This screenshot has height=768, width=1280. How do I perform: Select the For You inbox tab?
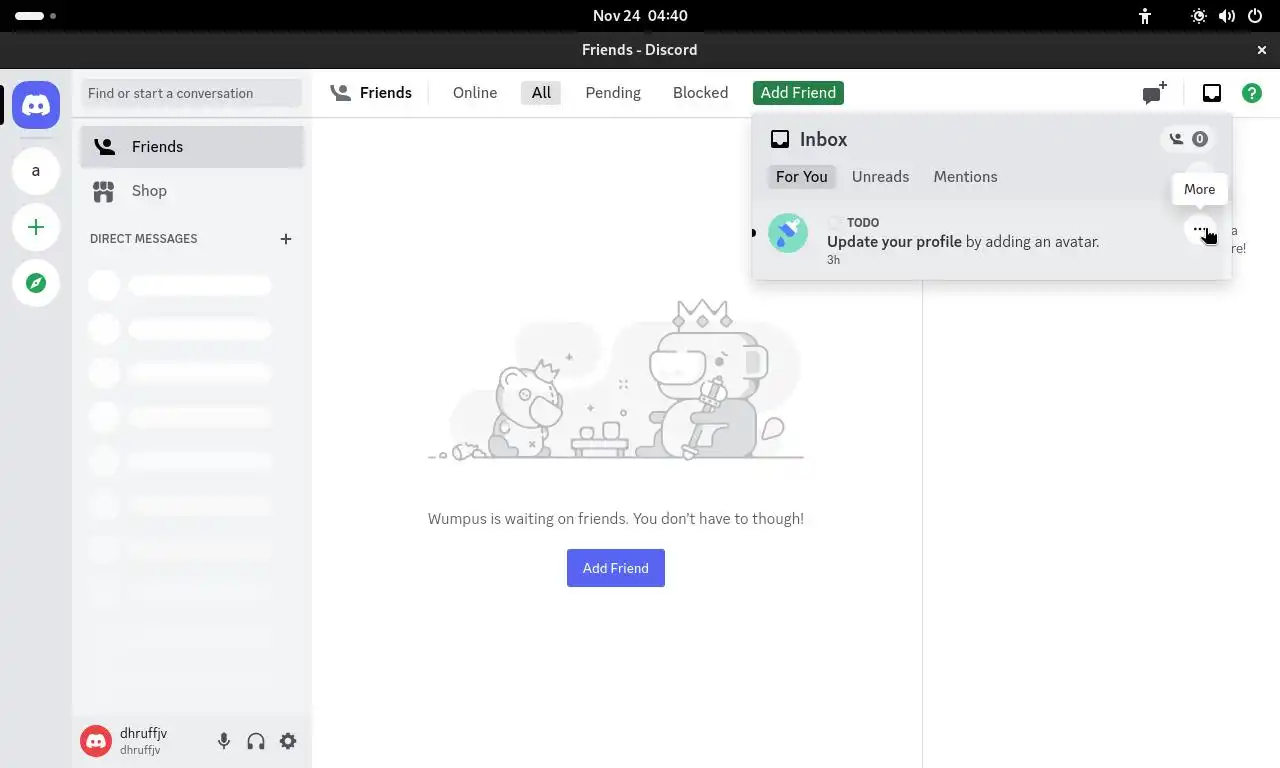pos(802,177)
